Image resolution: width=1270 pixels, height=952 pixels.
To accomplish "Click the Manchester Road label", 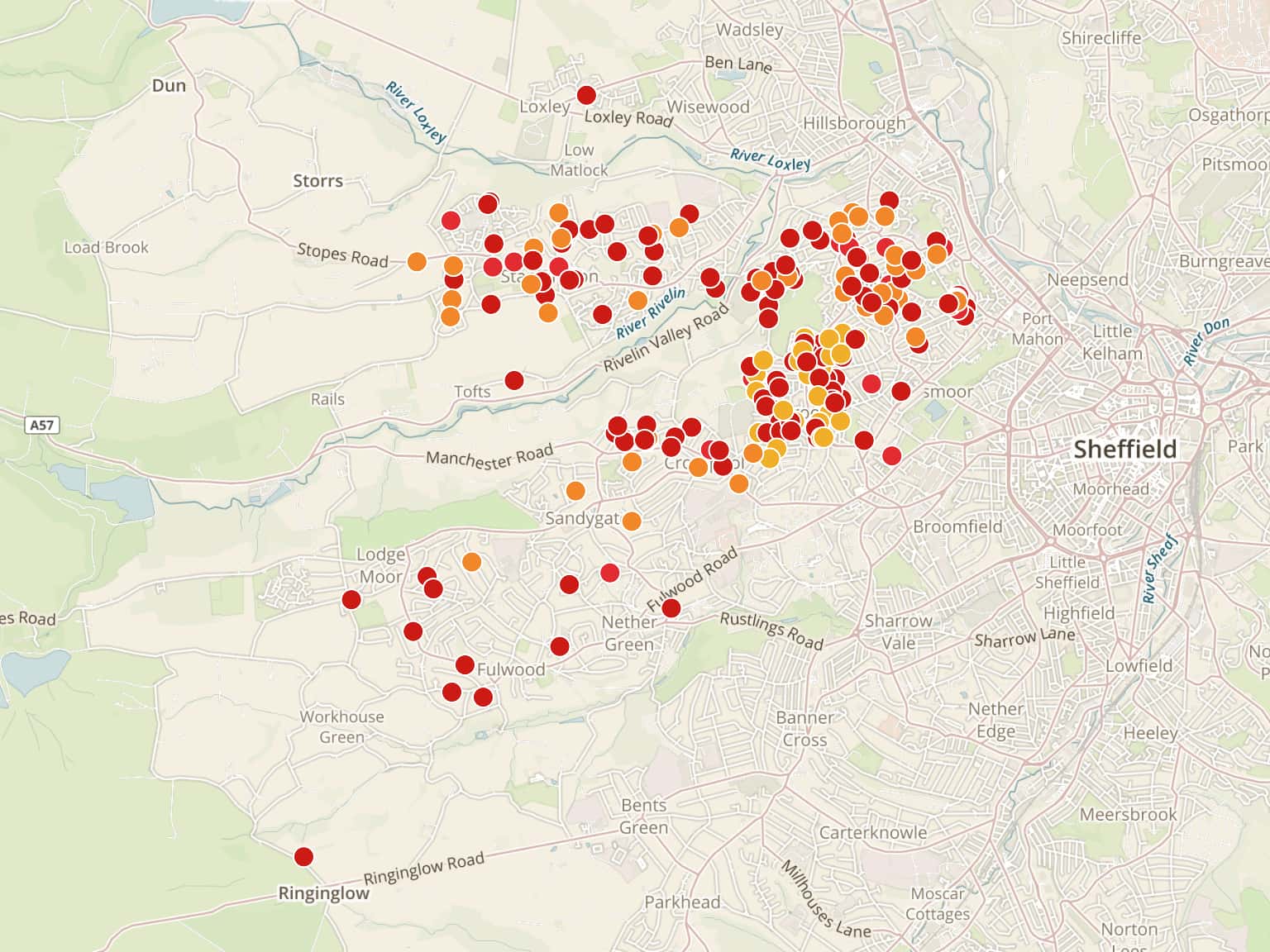I will tap(489, 455).
